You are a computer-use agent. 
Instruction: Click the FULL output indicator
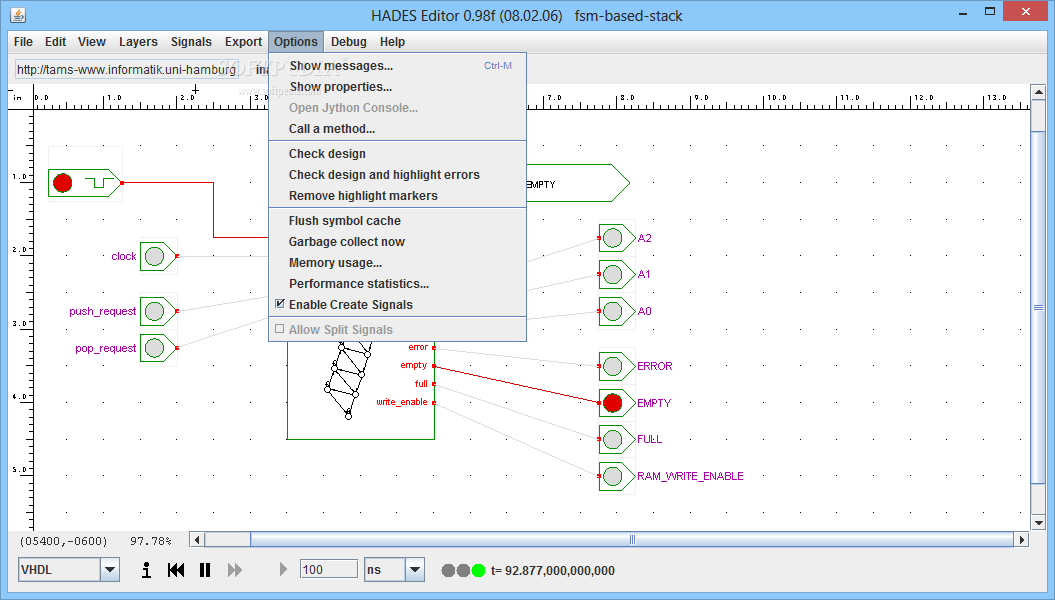tap(612, 439)
